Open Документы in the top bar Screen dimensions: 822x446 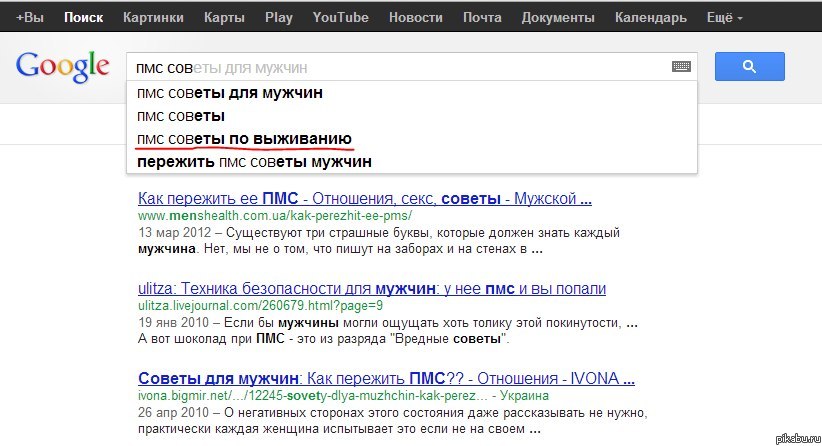[556, 18]
